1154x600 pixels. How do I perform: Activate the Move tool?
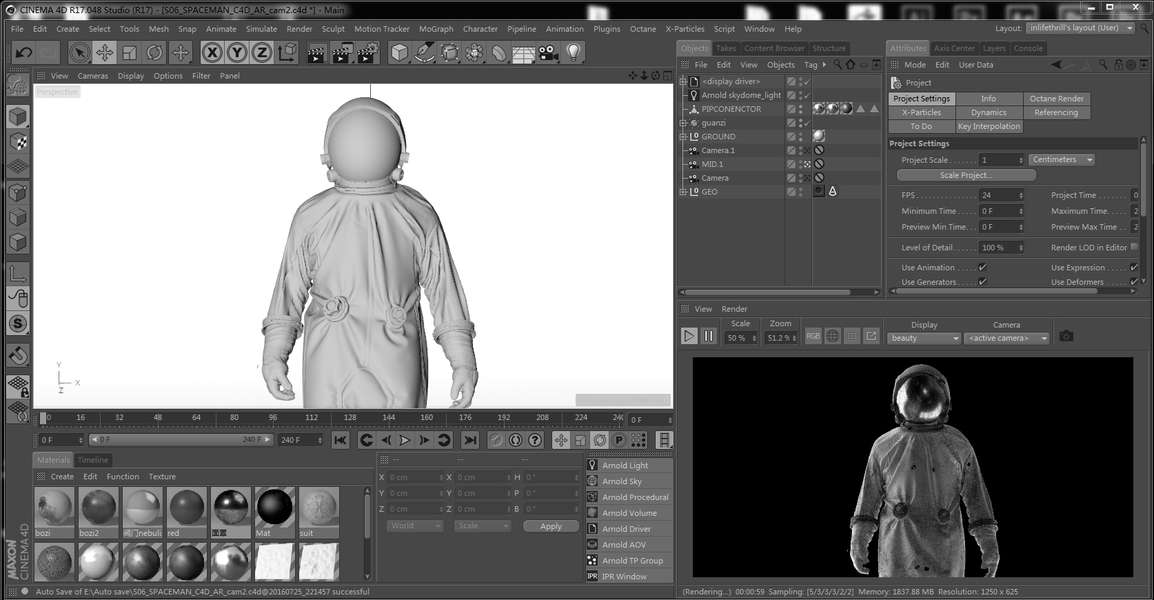(x=105, y=52)
